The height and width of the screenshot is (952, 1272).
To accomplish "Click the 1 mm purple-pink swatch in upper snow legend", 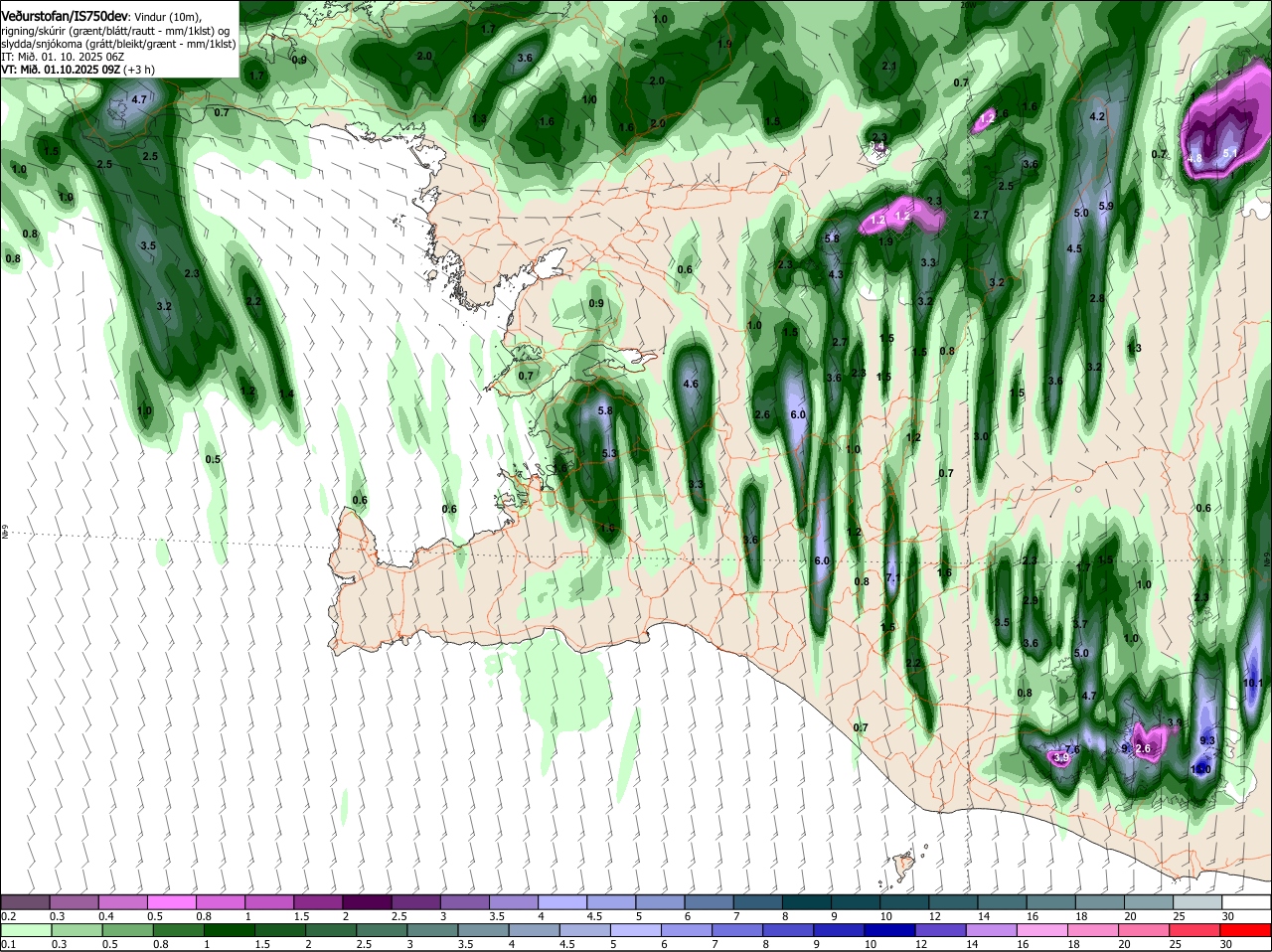I will point(270,901).
